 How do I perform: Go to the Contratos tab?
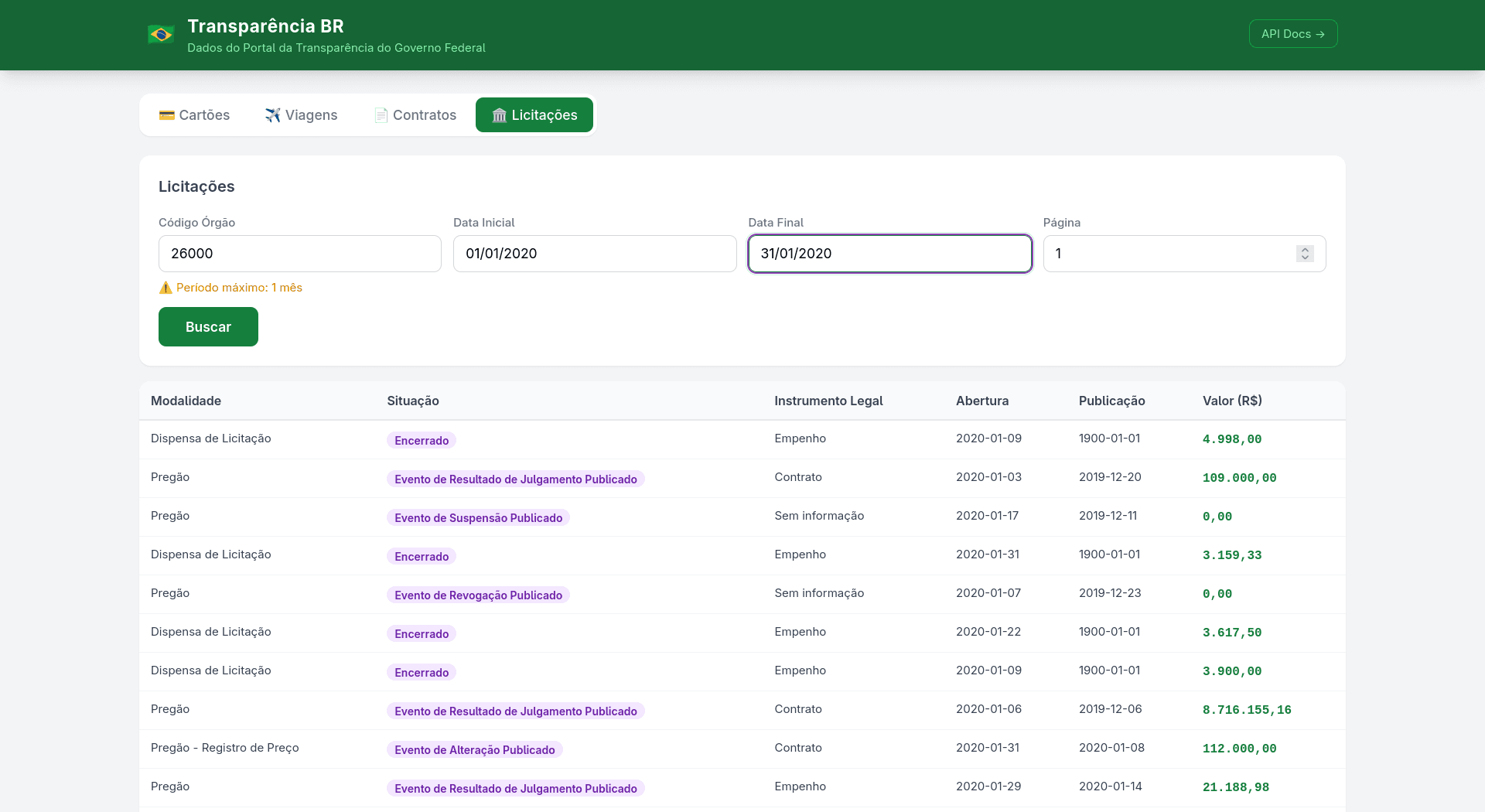(x=415, y=115)
